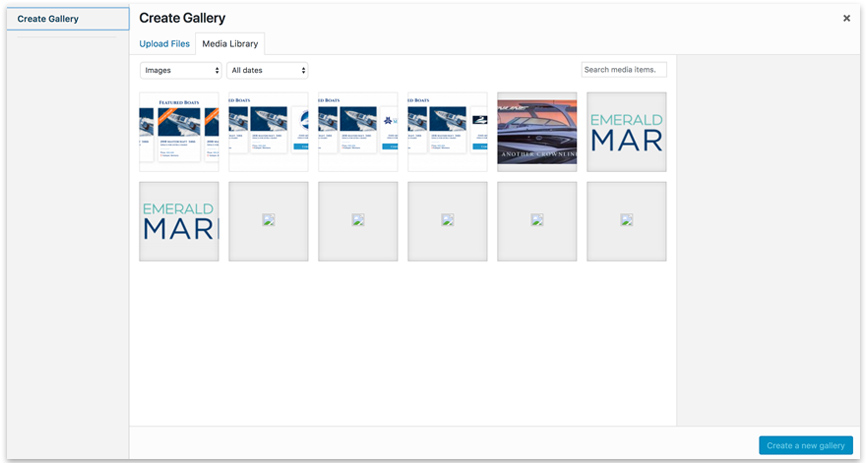Click the Create a new gallery button
Image resolution: width=867 pixels, height=463 pixels.
pos(806,445)
